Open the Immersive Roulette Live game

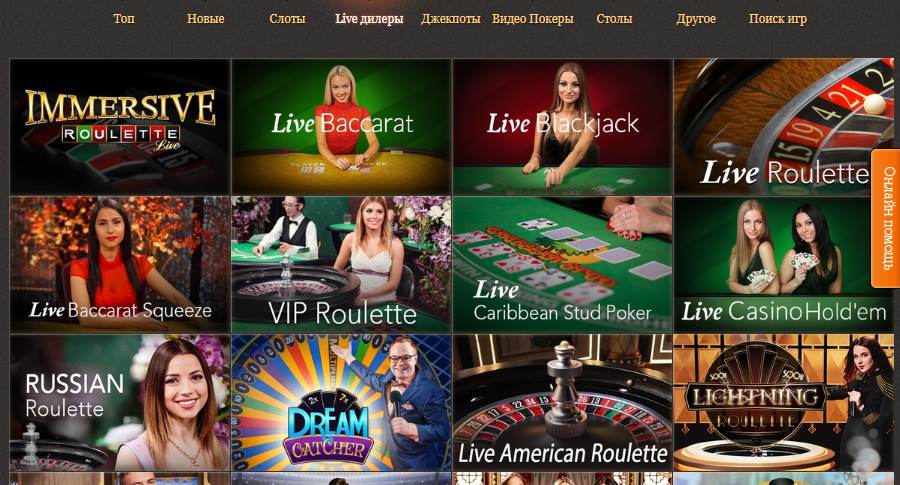[x=120, y=127]
